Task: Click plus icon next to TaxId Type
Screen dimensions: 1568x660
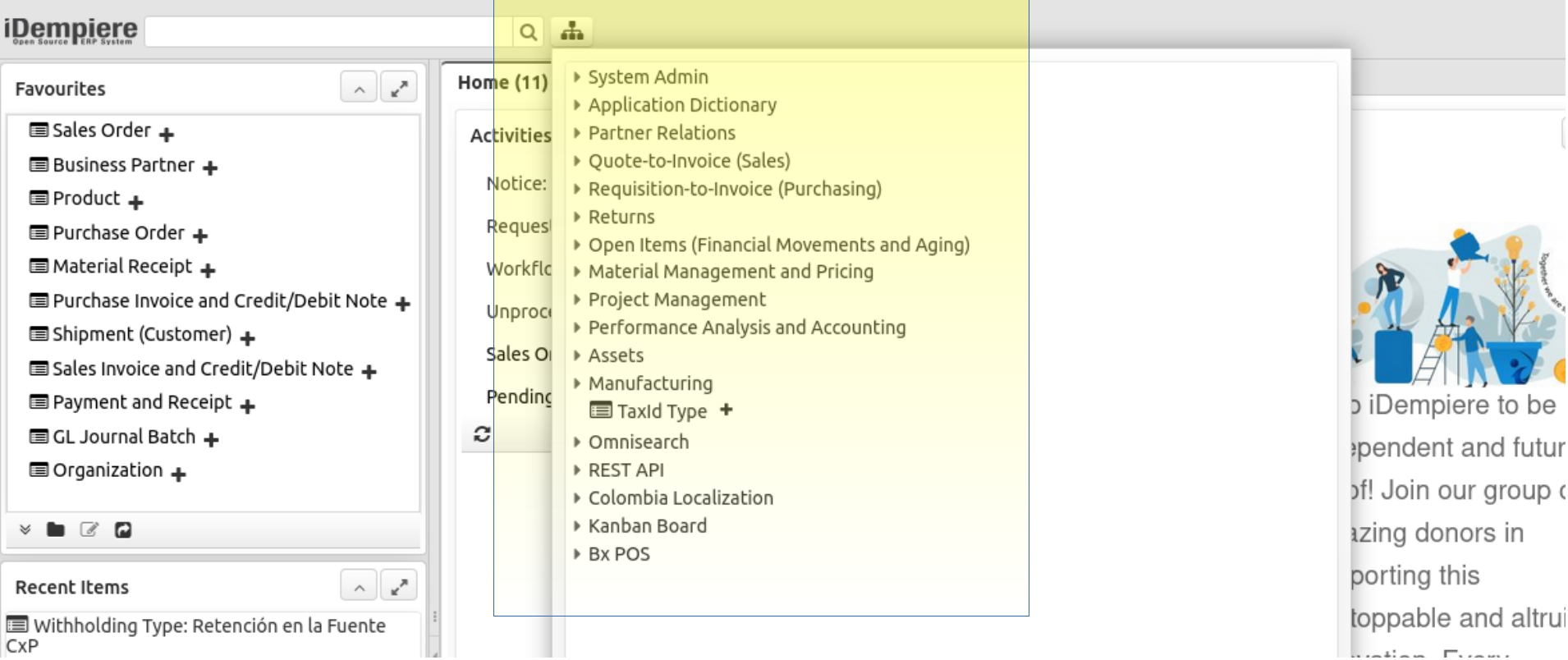Action: tap(726, 410)
